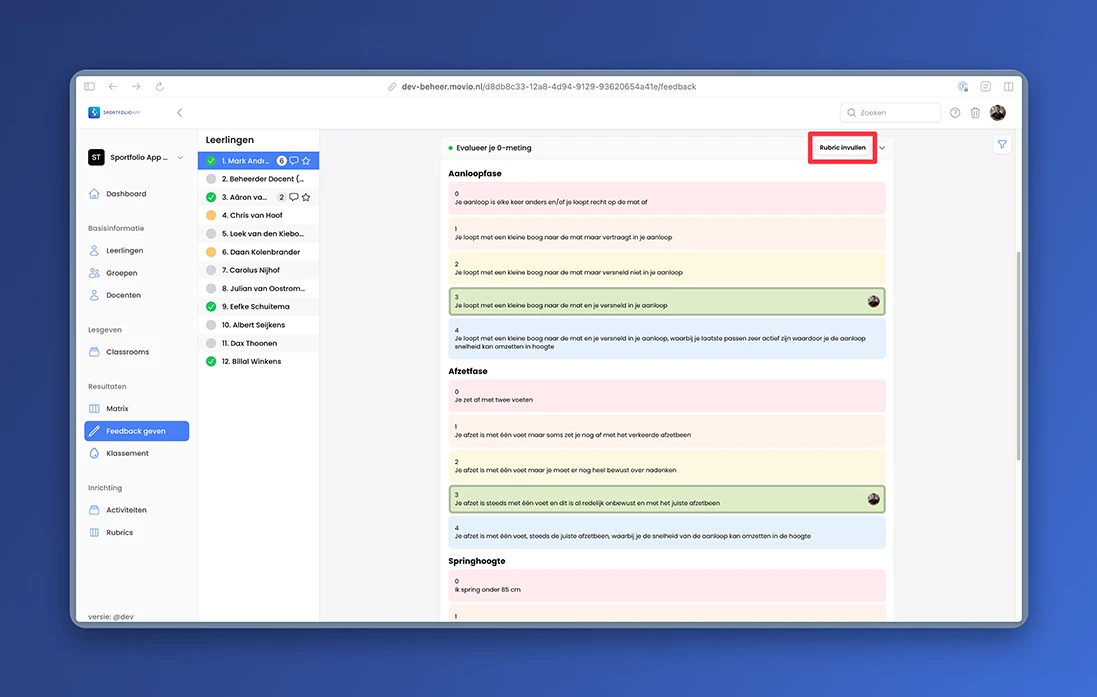Click the 6 badge on Mark Andr... row
This screenshot has height=697, width=1097.
tap(281, 161)
